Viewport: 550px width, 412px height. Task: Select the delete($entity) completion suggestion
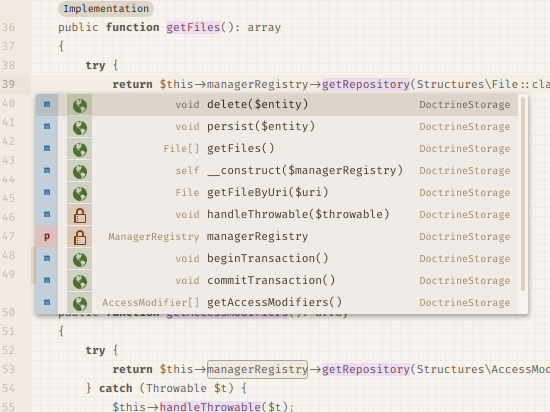pos(277,105)
